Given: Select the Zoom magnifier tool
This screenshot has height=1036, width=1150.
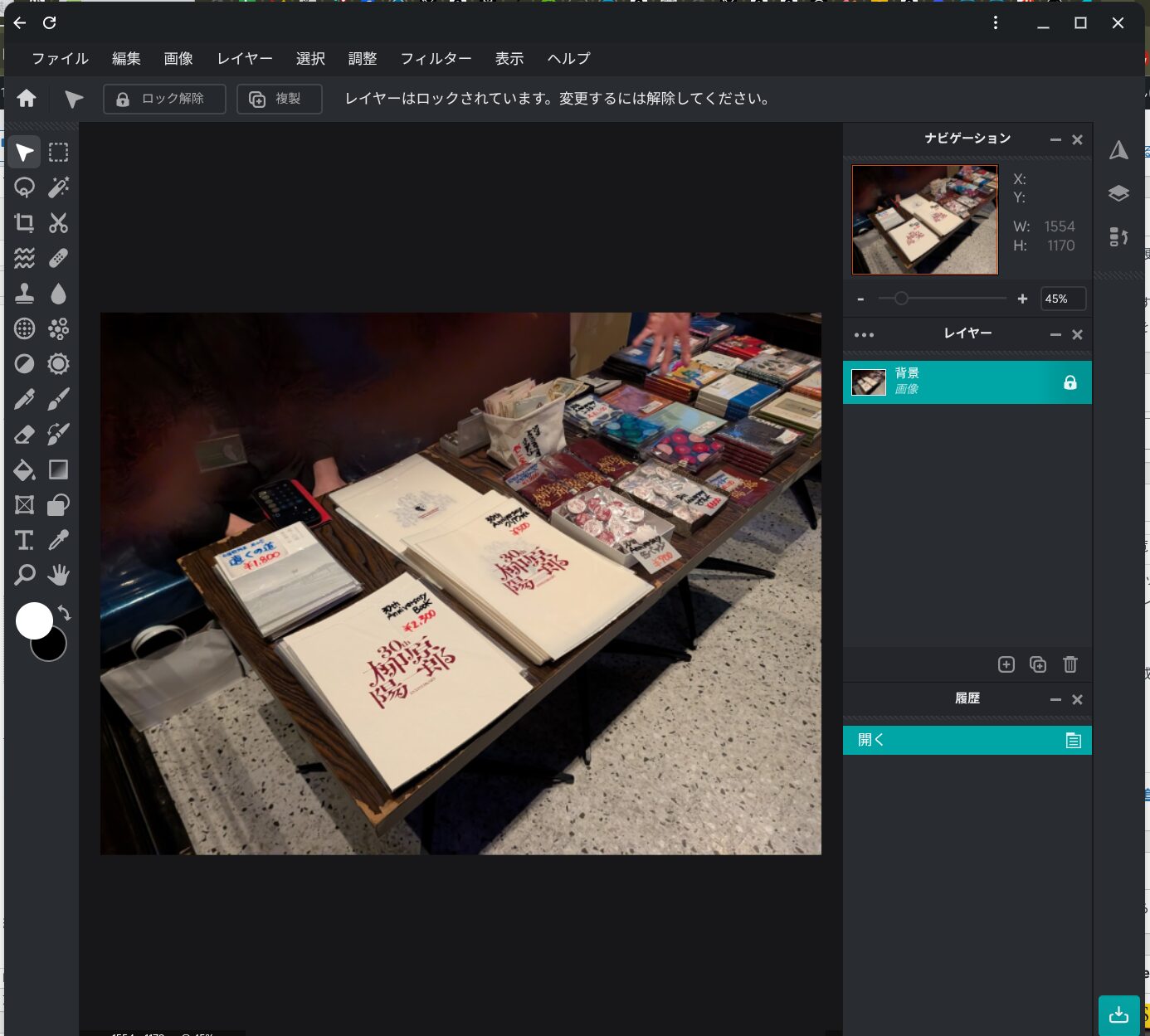Looking at the screenshot, I should [x=24, y=575].
